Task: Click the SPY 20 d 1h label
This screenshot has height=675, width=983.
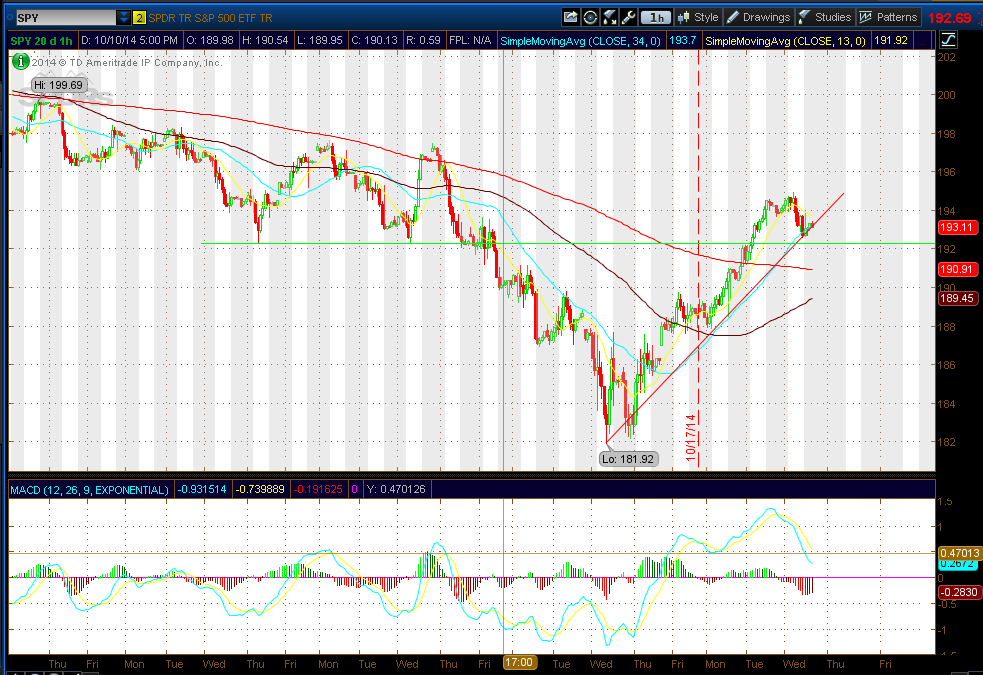Action: point(41,41)
